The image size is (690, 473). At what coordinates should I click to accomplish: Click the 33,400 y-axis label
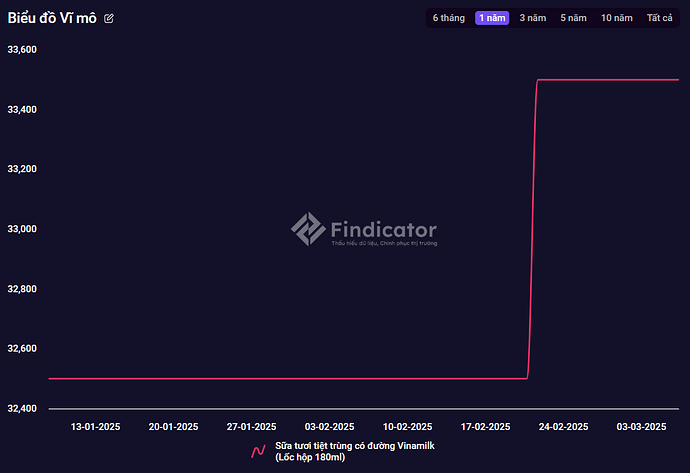tap(22, 110)
